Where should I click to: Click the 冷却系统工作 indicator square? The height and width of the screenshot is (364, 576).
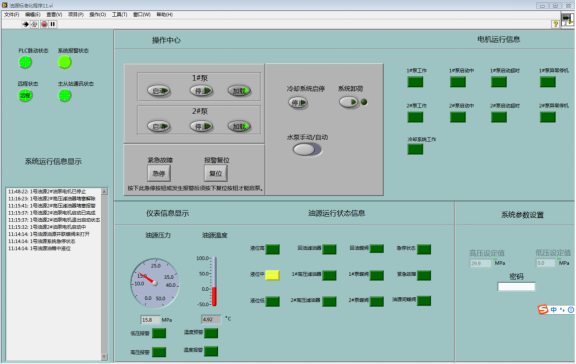coord(415,149)
